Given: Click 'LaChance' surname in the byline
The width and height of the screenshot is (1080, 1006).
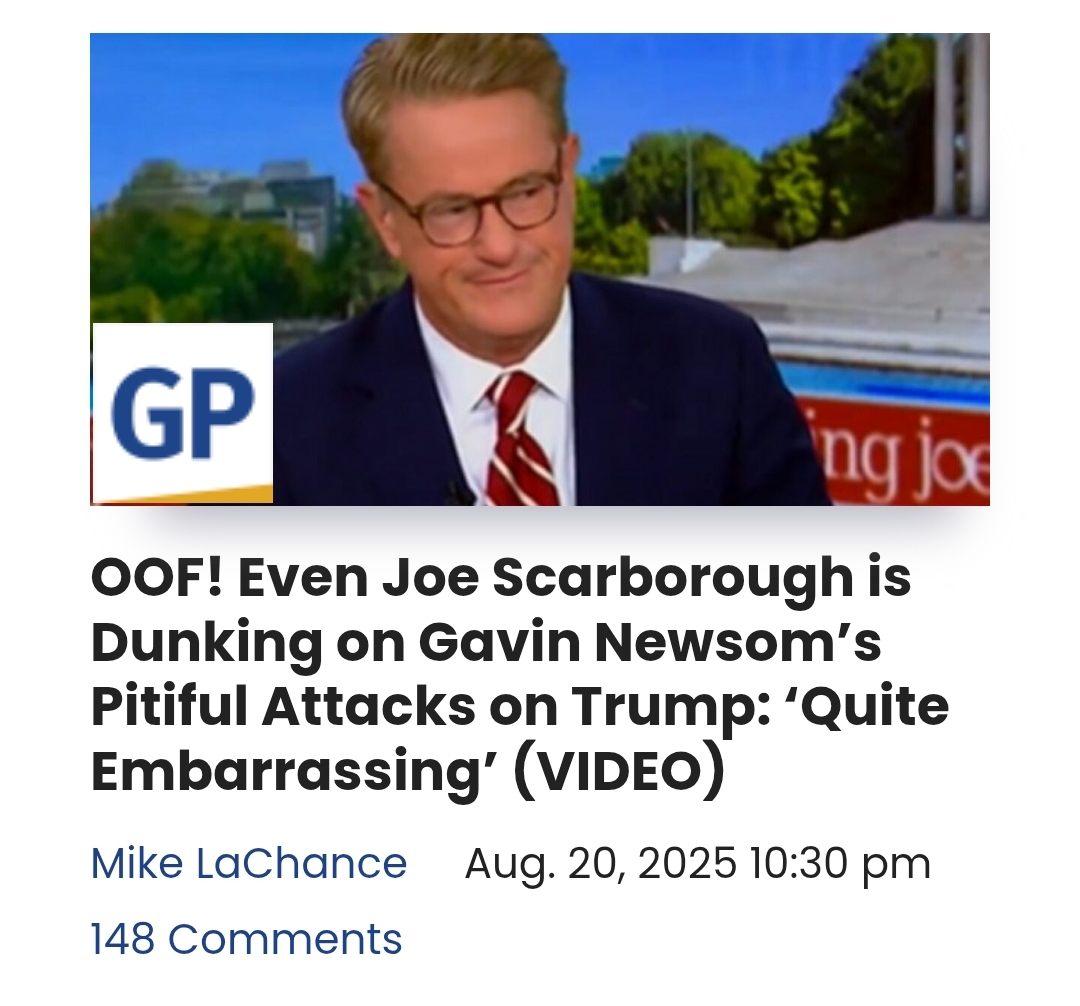Looking at the screenshot, I should 302,863.
